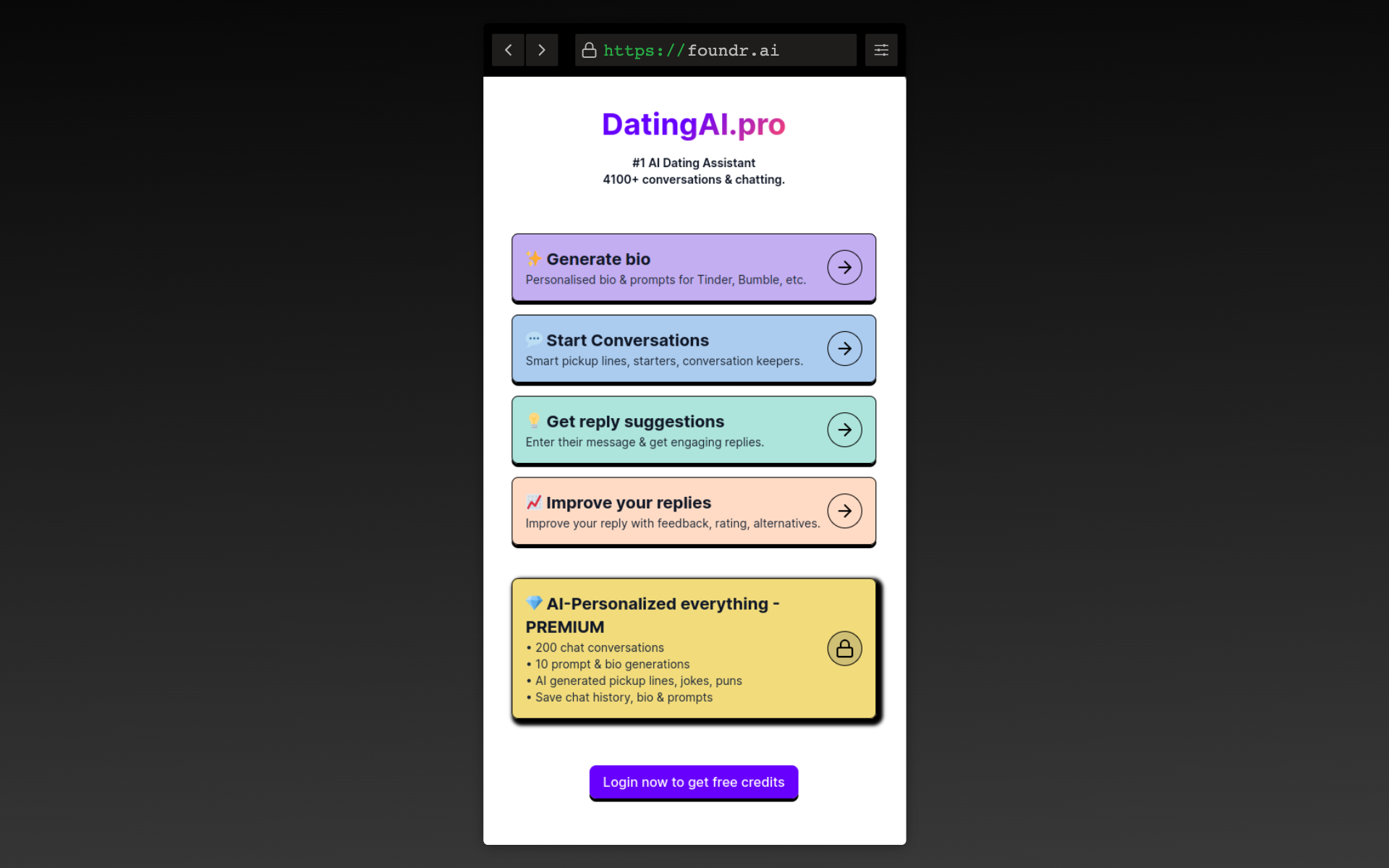Click the secure padlock icon in address bar
Viewport: 1389px width, 868px height.
[x=590, y=50]
